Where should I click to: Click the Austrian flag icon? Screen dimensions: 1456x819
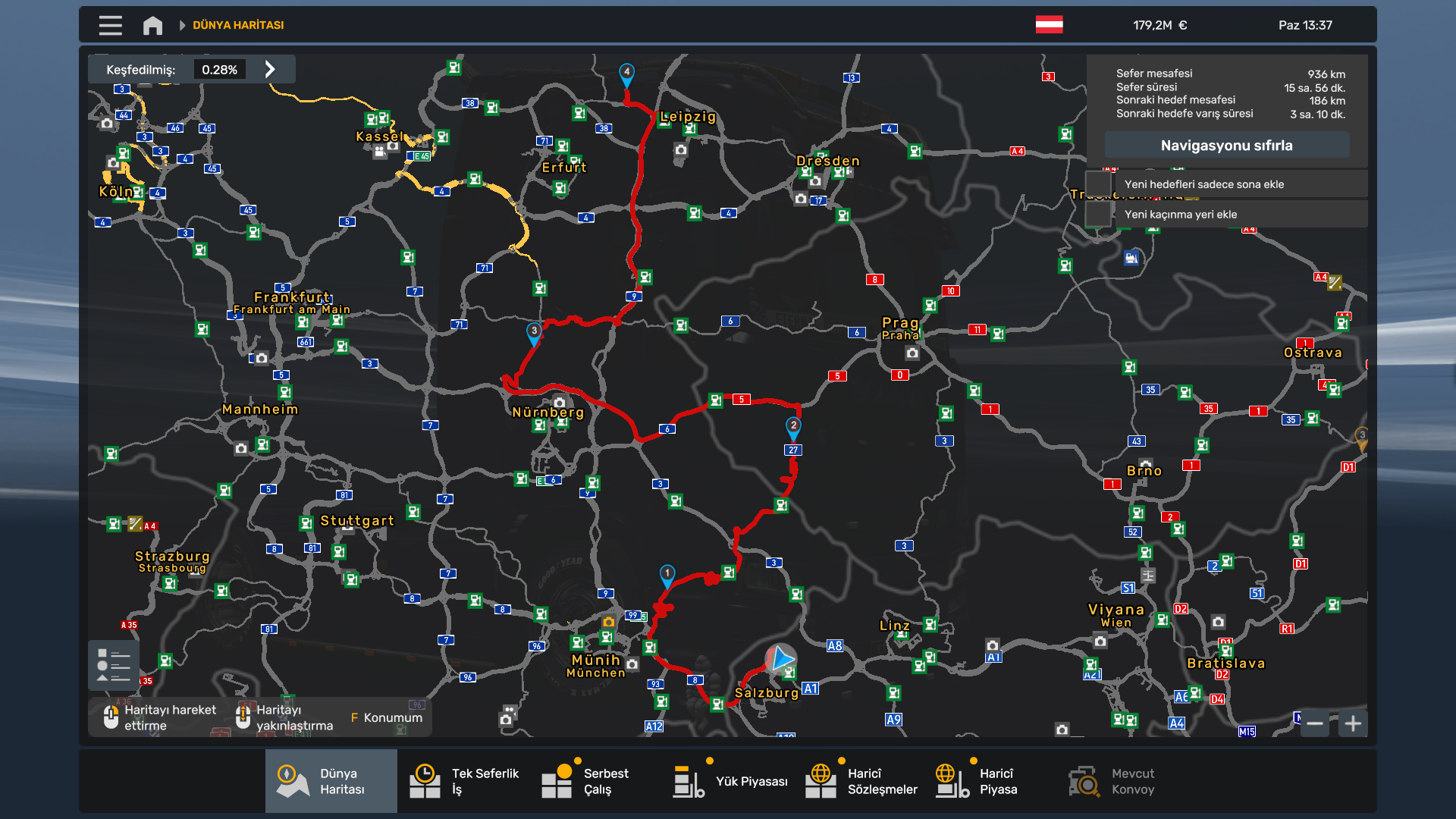pos(1049,25)
